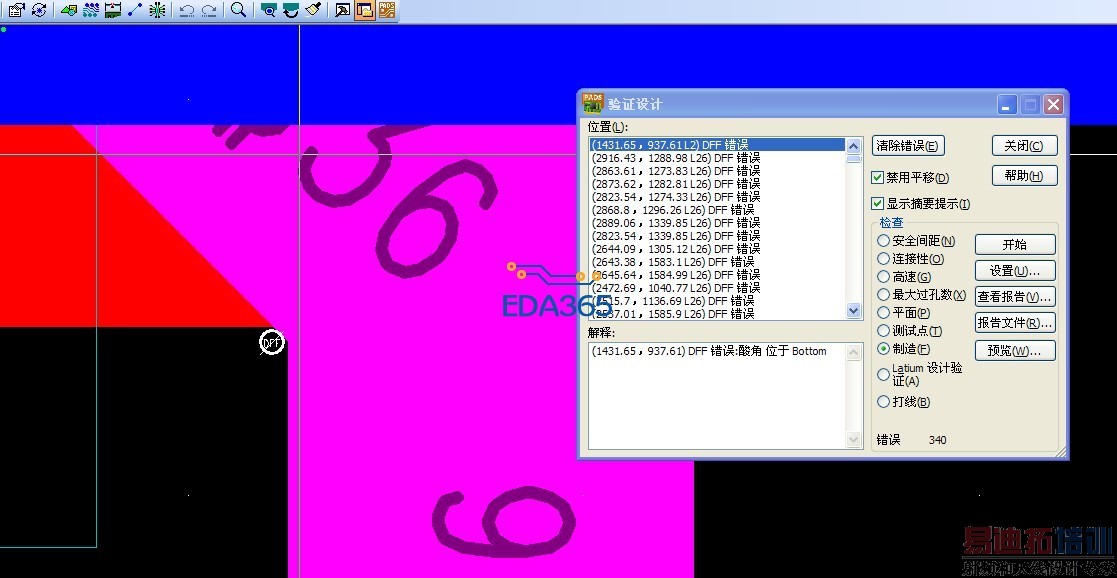Select error row (2916.43, 1288.98 L26)
Viewport: 1117px width, 578px height.
717,158
